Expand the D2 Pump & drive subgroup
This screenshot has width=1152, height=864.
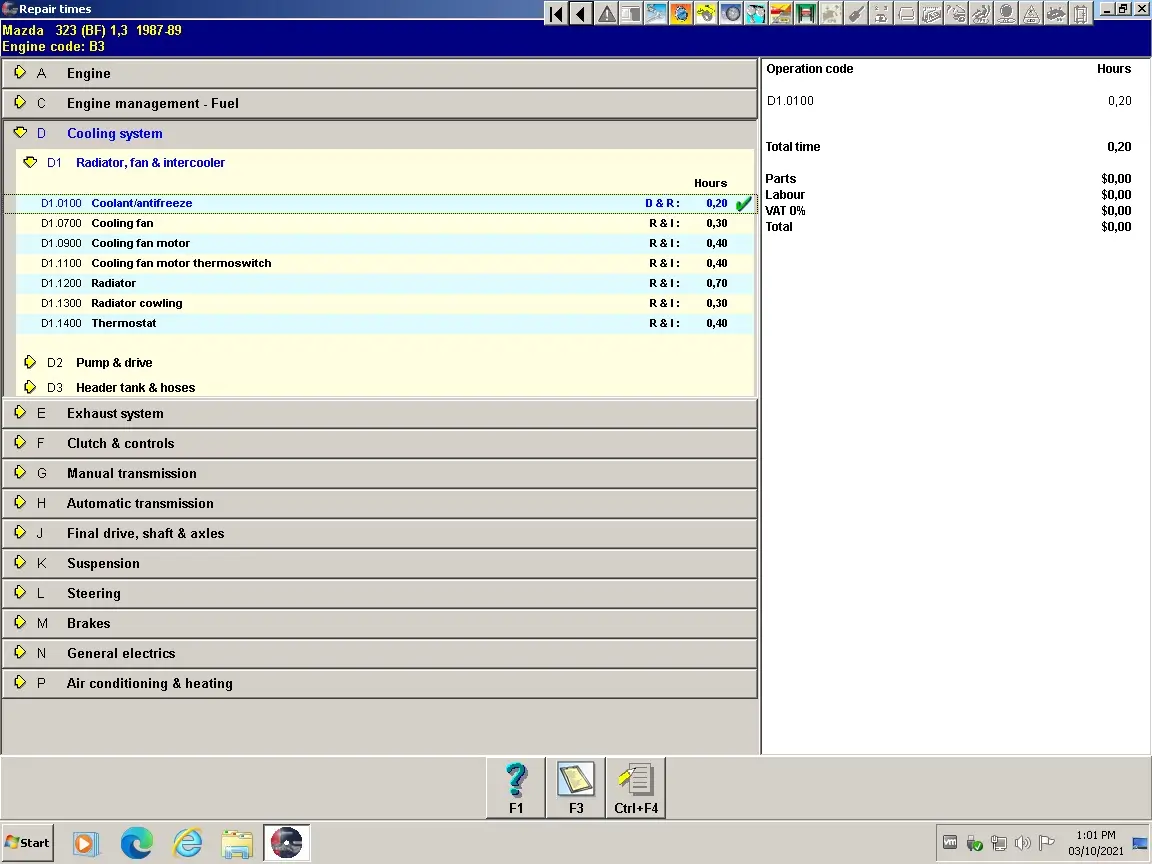pos(30,362)
